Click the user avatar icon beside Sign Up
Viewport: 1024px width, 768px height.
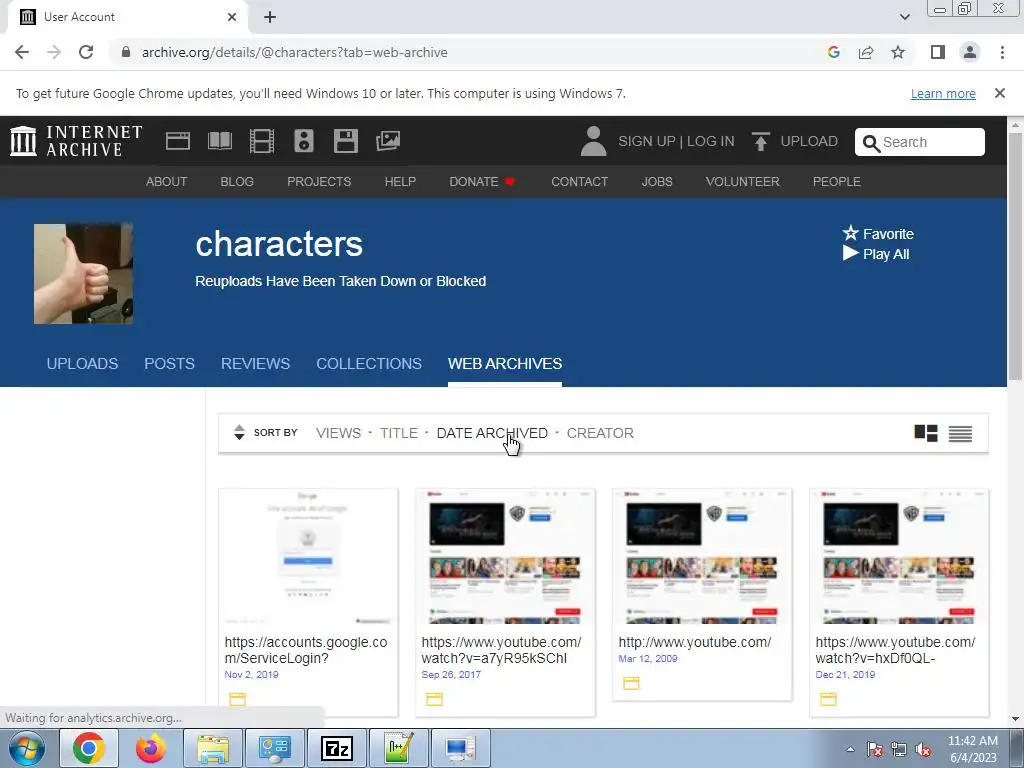coord(594,141)
